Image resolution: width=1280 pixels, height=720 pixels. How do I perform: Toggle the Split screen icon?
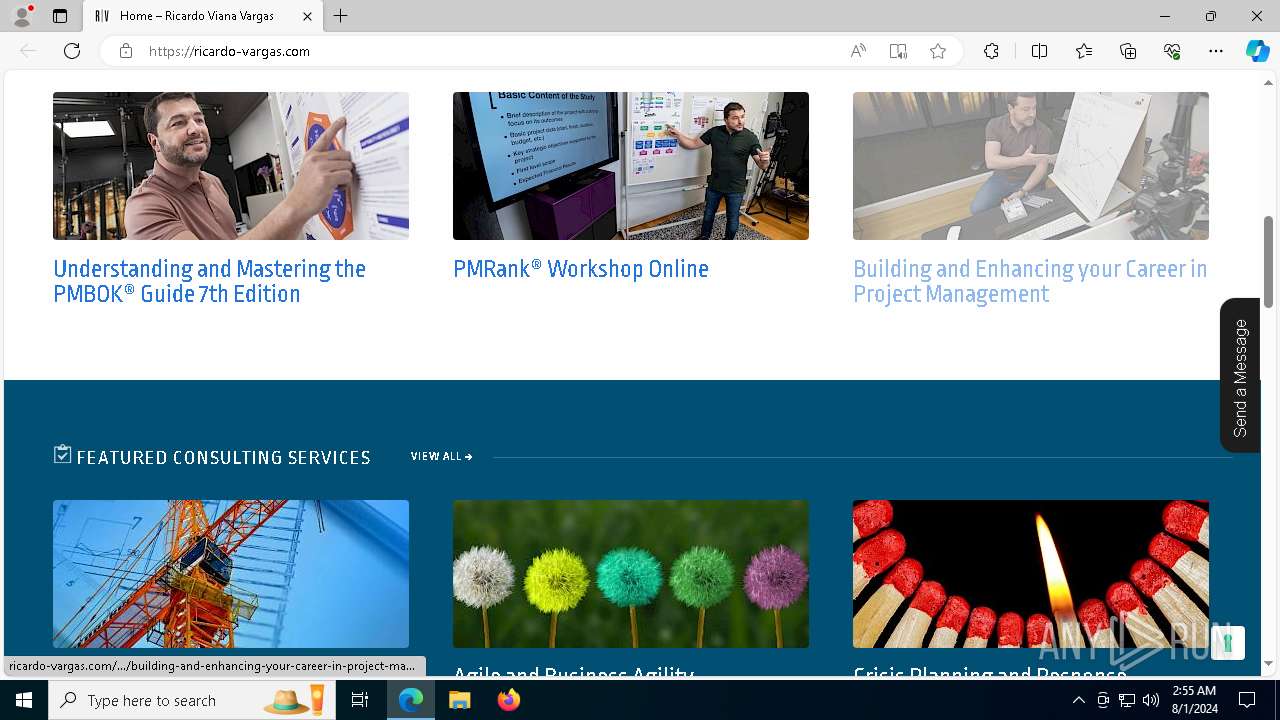click(1039, 51)
